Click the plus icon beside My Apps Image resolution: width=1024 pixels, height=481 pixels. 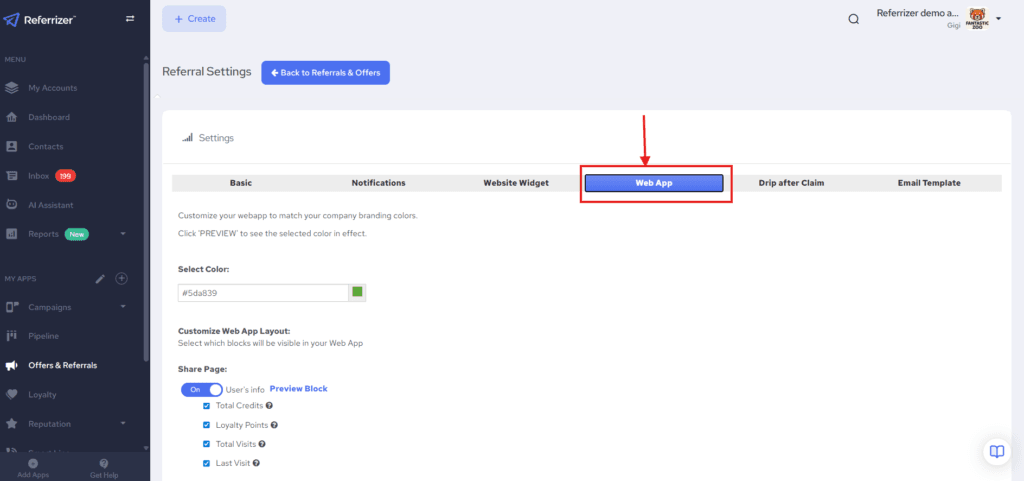(122, 278)
